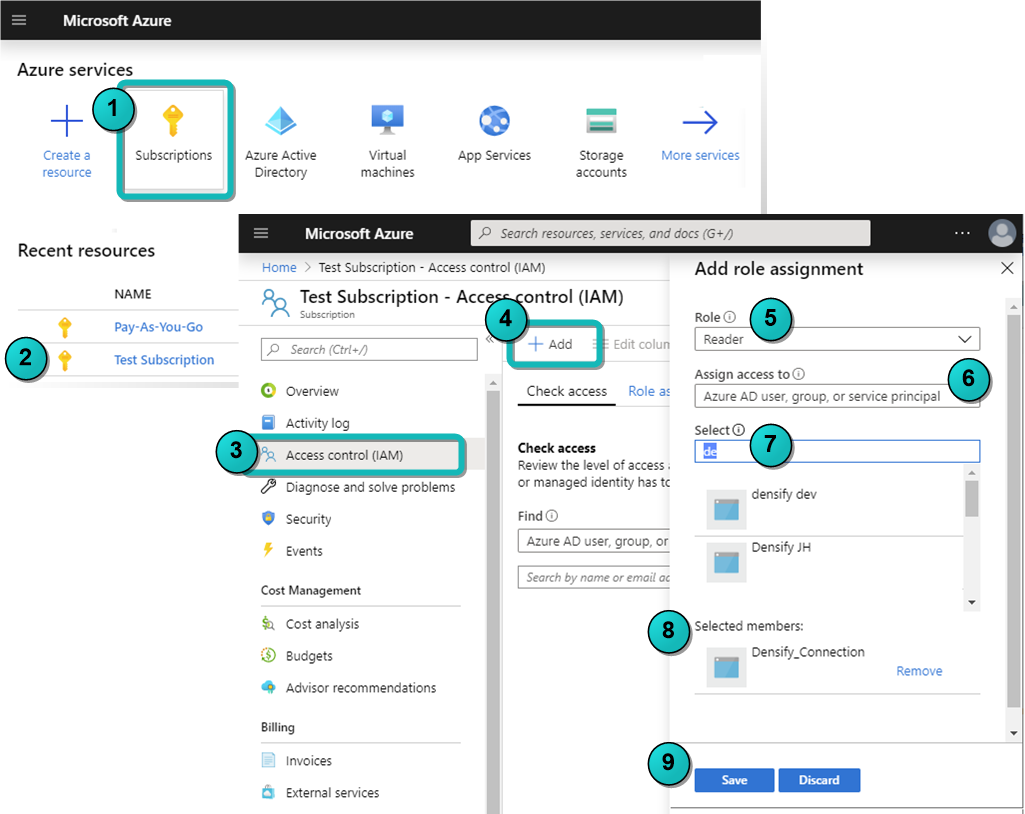Click the Invoices document icon
Image resolution: width=1025 pixels, height=814 pixels.
[268, 760]
